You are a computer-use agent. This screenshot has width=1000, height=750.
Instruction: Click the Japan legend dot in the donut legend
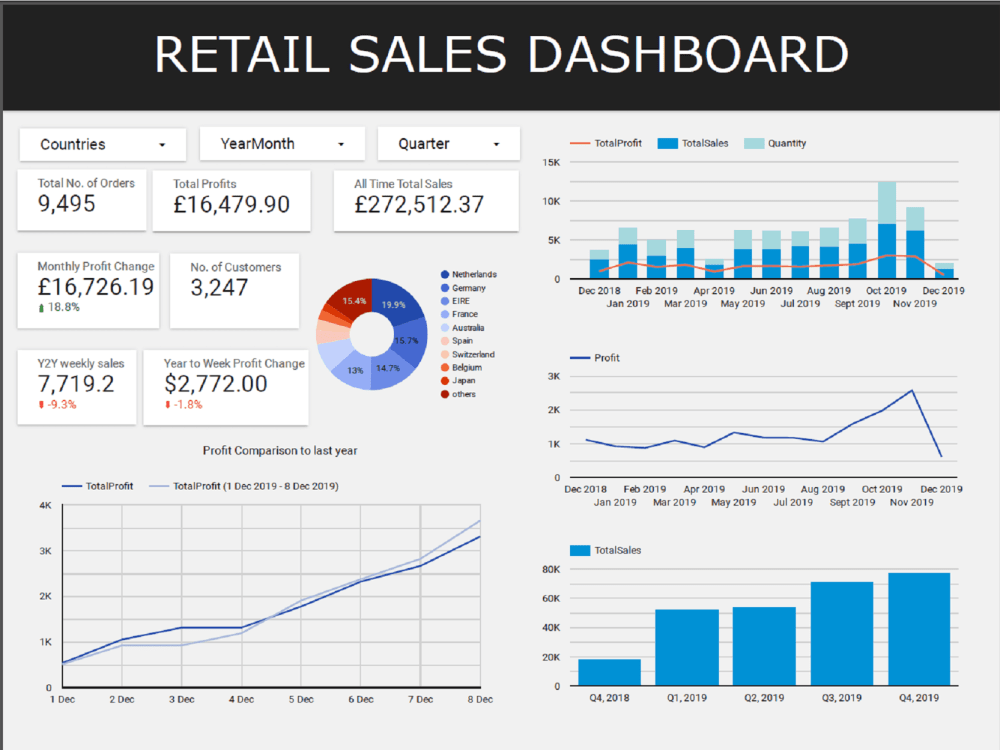click(444, 380)
